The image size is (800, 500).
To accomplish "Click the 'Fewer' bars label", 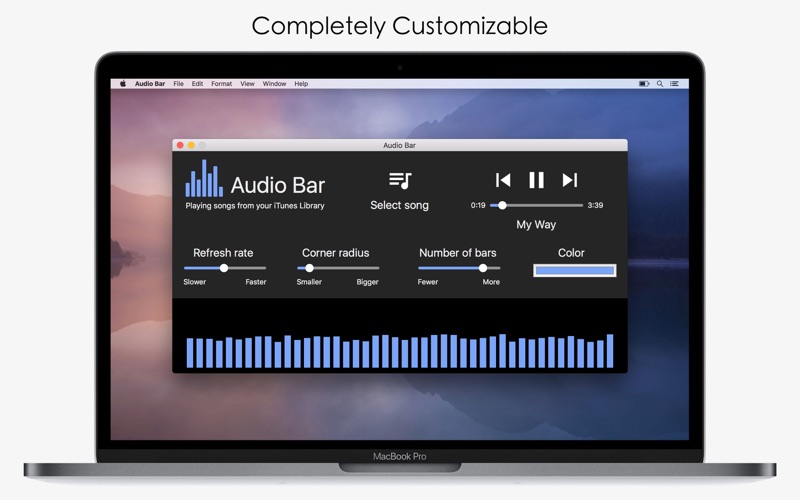I will (x=428, y=282).
